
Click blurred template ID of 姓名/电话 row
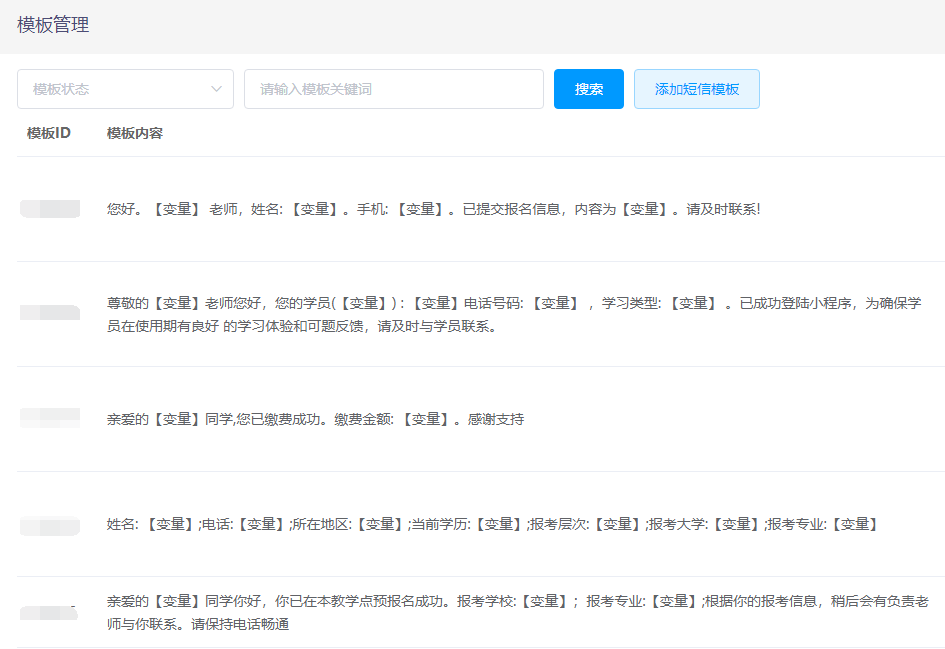[50, 524]
